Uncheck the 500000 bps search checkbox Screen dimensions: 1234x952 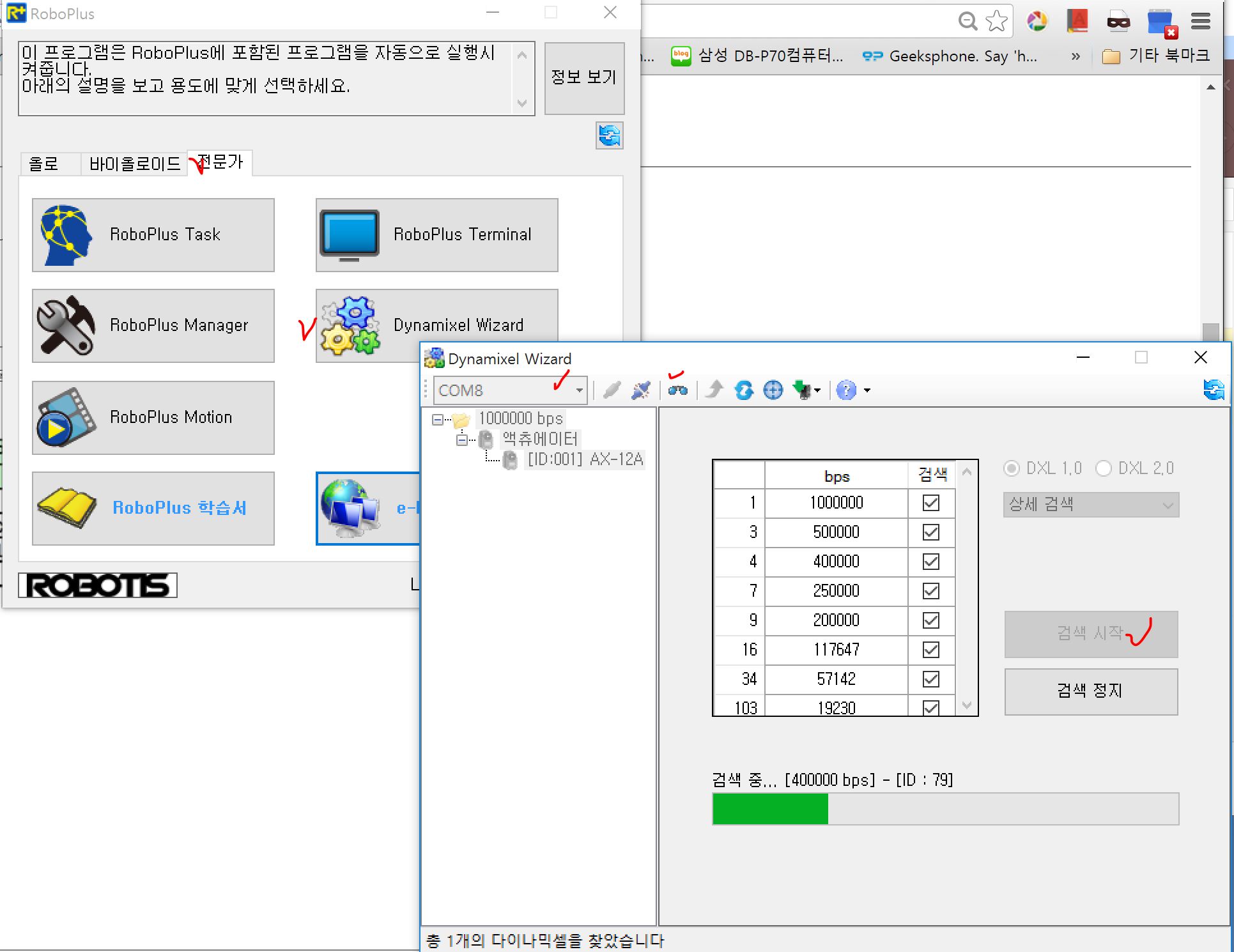point(931,532)
